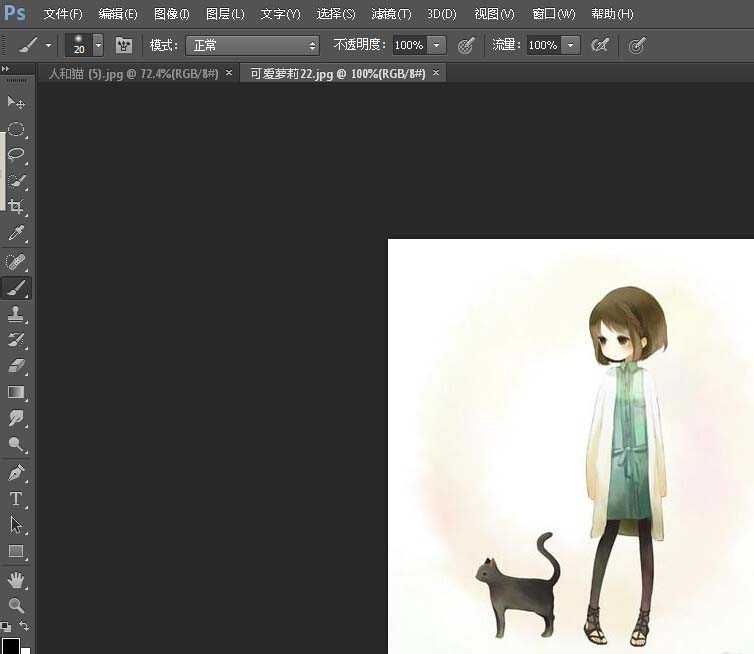The image size is (754, 654).
Task: Select the Eraser tool
Action: coord(16,366)
